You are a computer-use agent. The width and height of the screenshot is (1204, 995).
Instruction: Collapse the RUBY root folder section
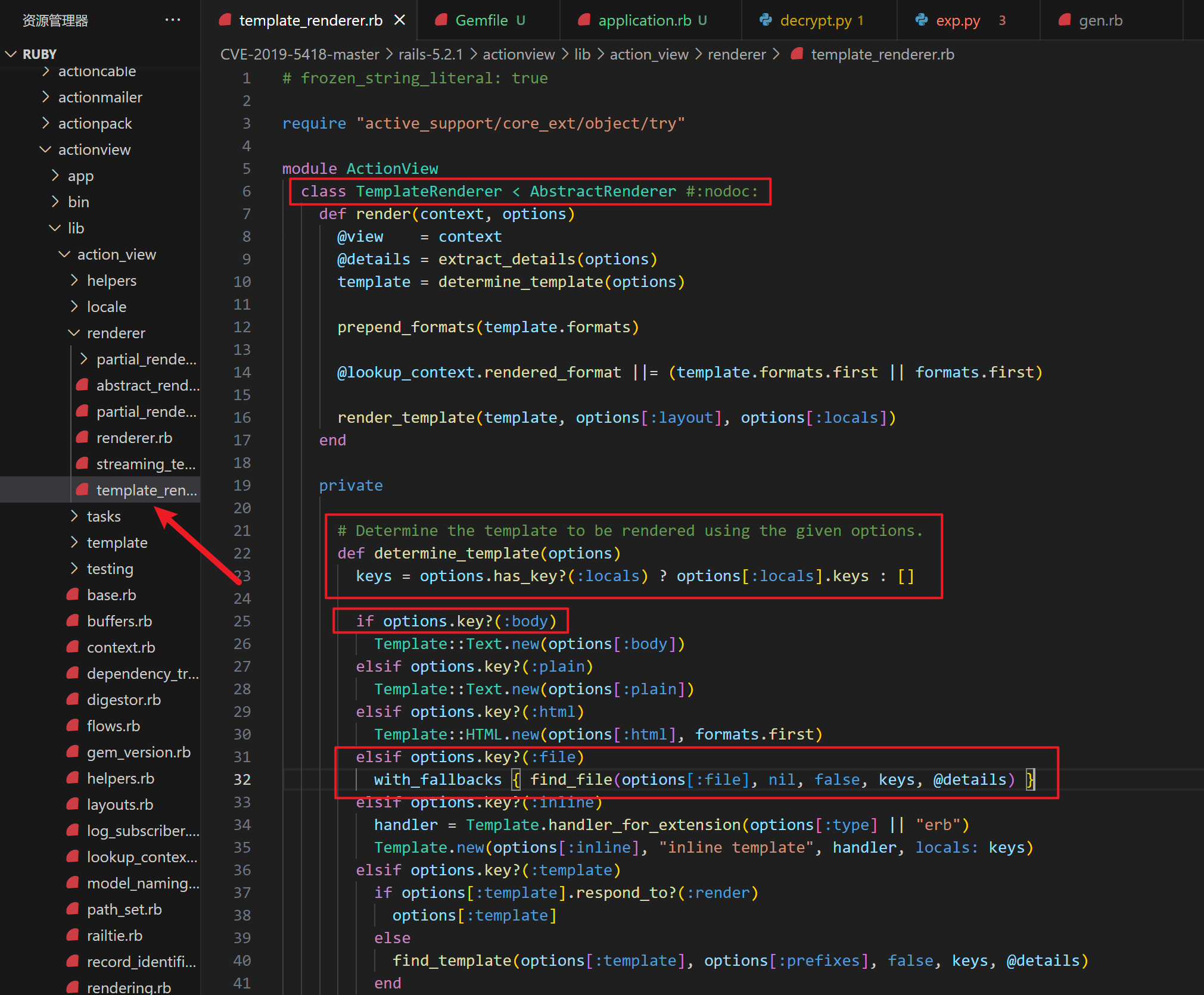point(11,54)
